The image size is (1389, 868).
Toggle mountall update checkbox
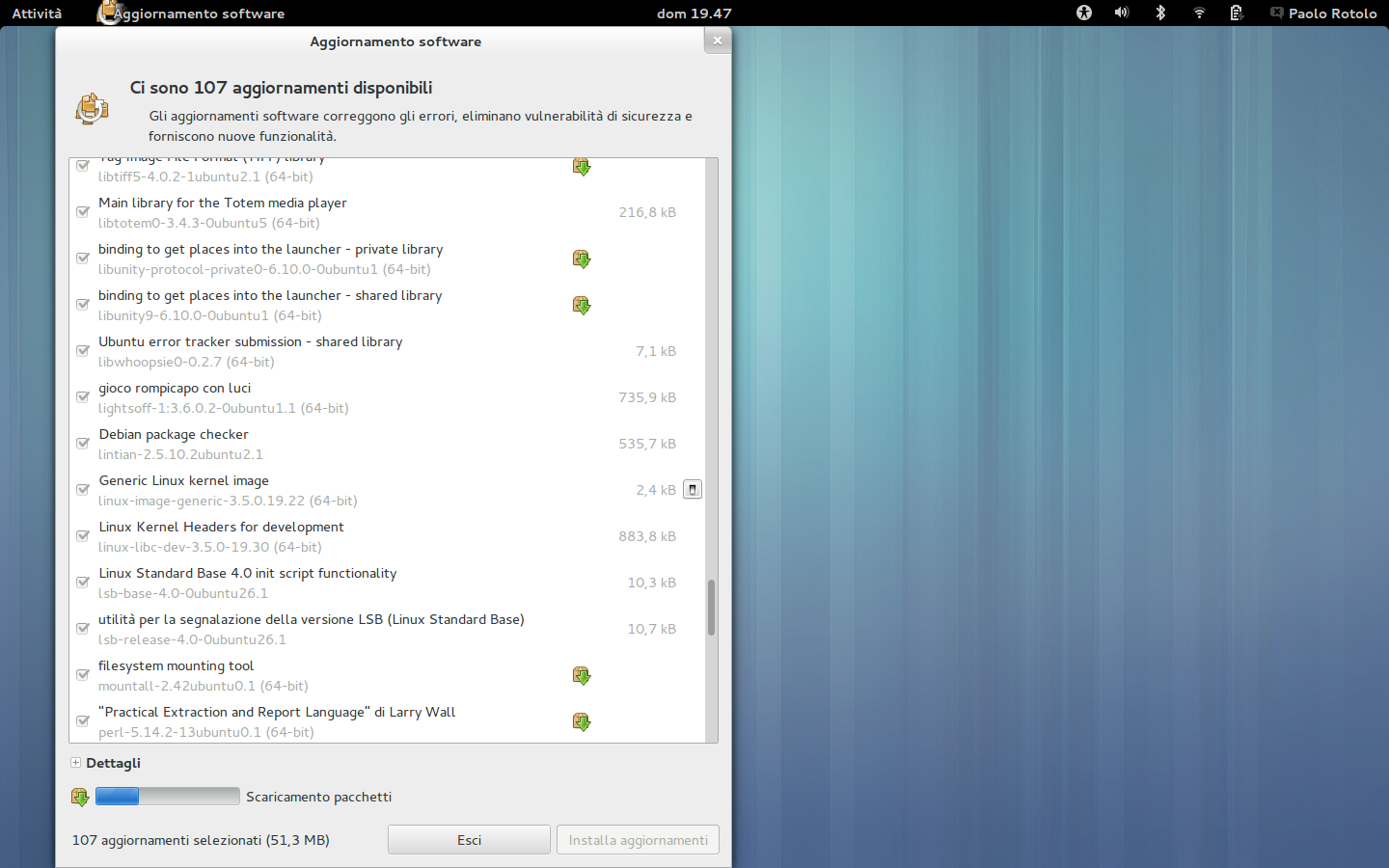pos(83,674)
